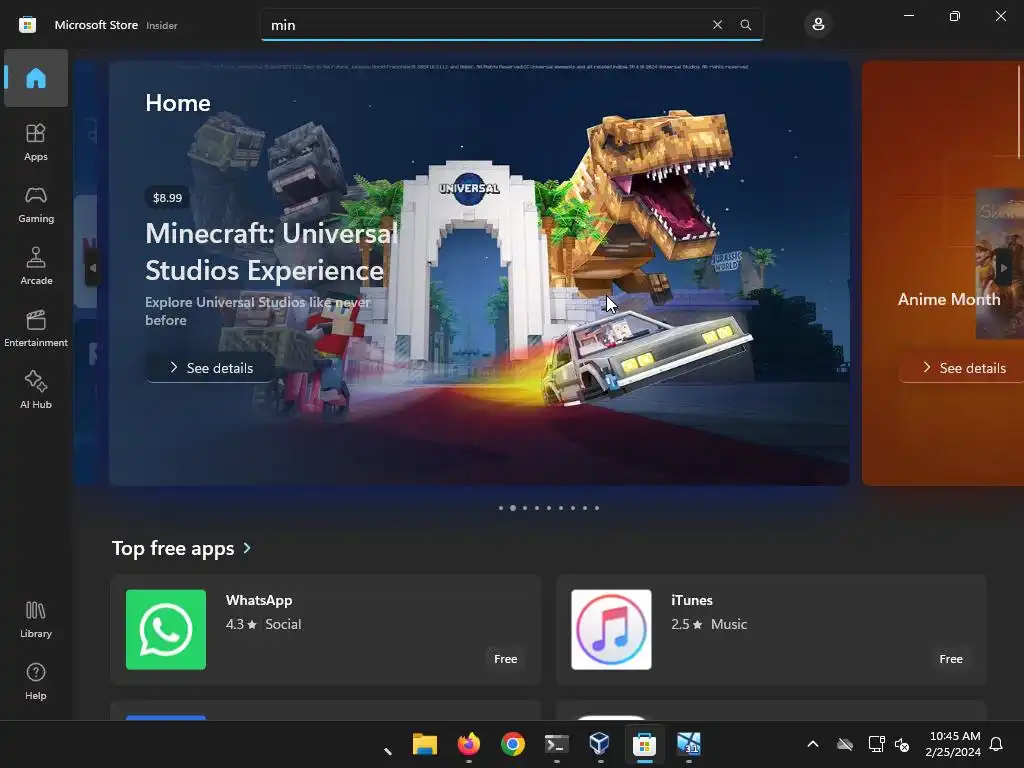Open the Arcade section
The width and height of the screenshot is (1024, 768).
36,266
